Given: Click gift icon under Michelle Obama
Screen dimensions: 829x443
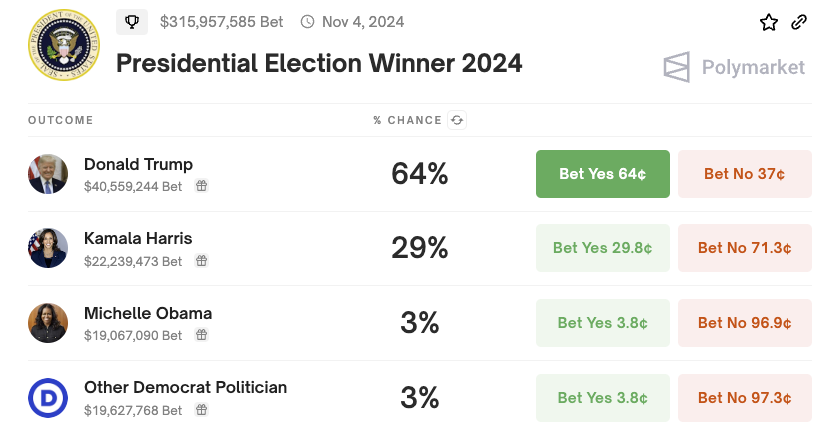Looking at the screenshot, I should (x=201, y=336).
